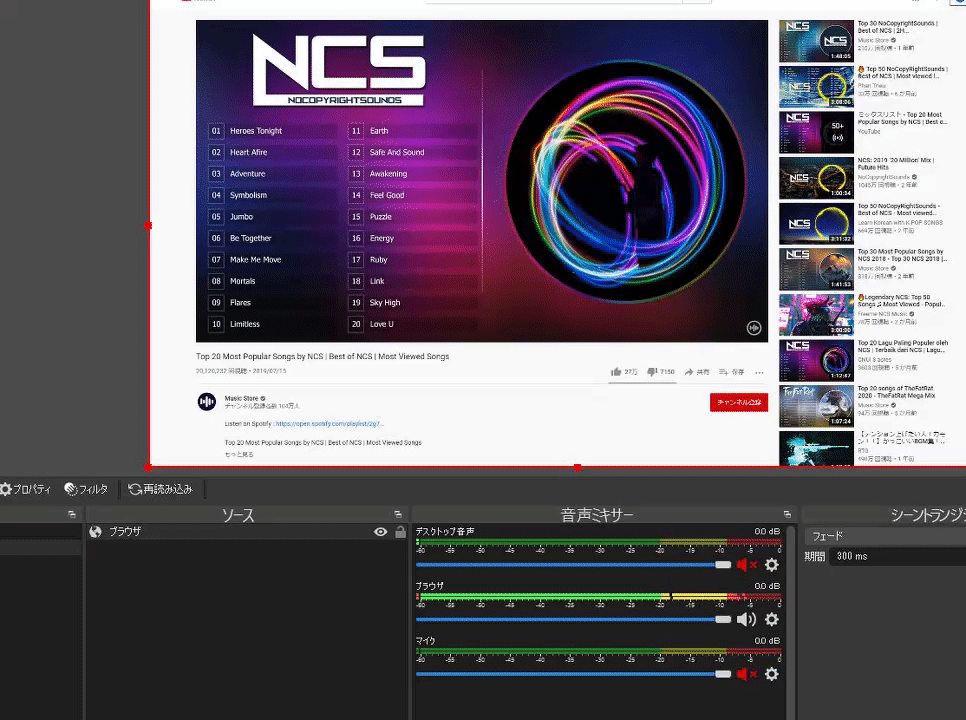Mute the ブラウザ audio speaker icon
This screenshot has width=966, height=720.
746,619
